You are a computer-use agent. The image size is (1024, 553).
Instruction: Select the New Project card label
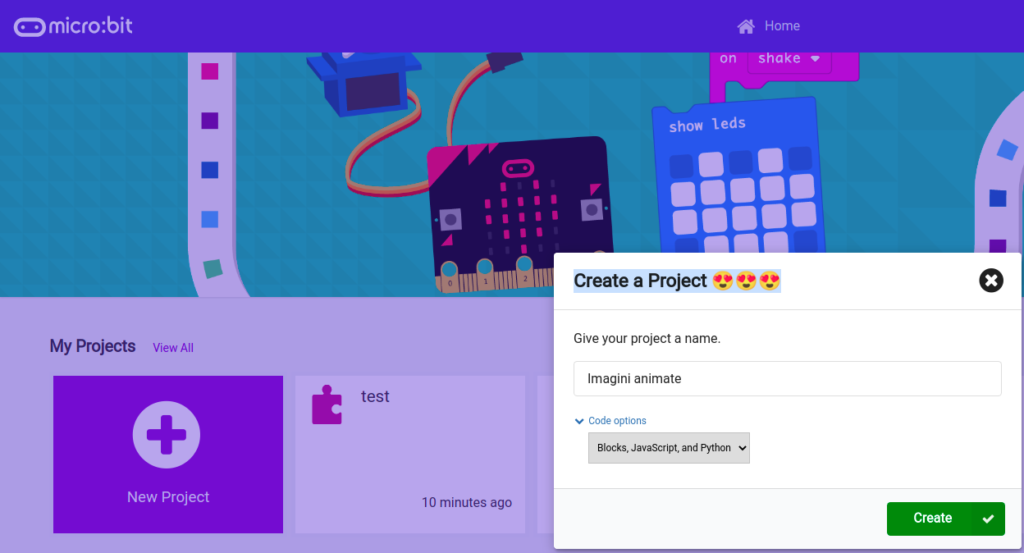168,497
